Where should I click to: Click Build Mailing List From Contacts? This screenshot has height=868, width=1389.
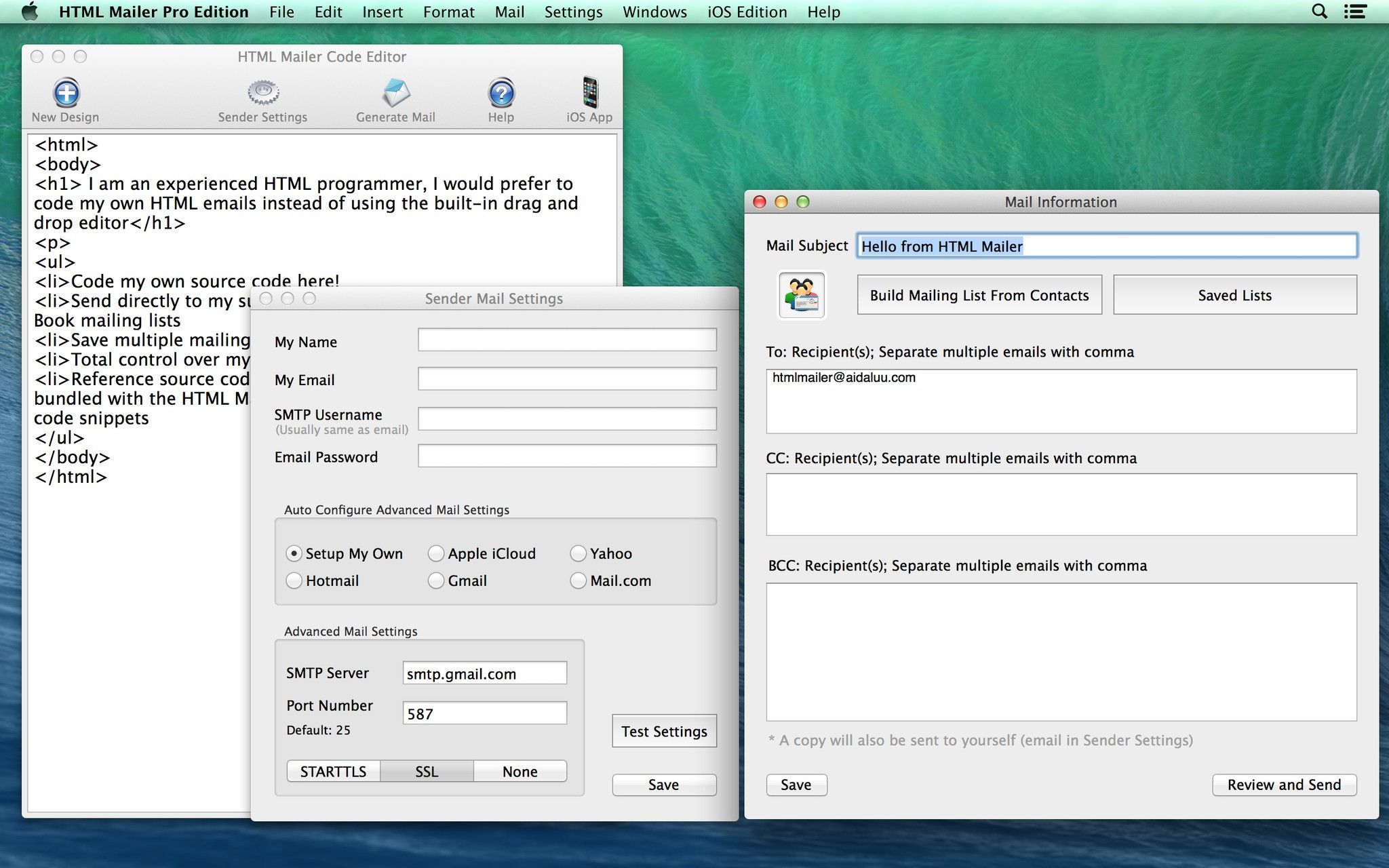pos(979,295)
